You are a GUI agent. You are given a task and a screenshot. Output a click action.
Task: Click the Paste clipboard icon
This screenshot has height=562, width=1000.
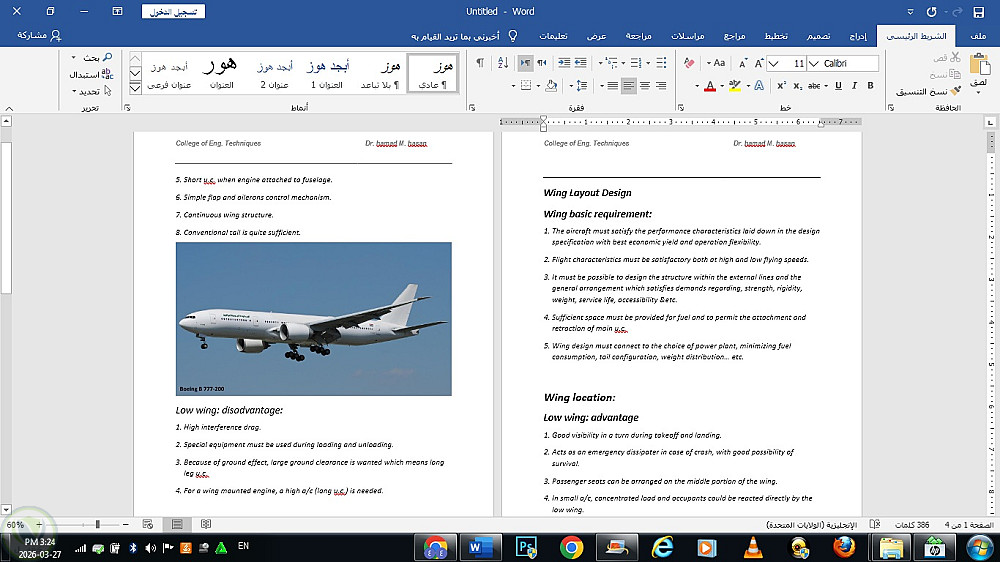979,65
